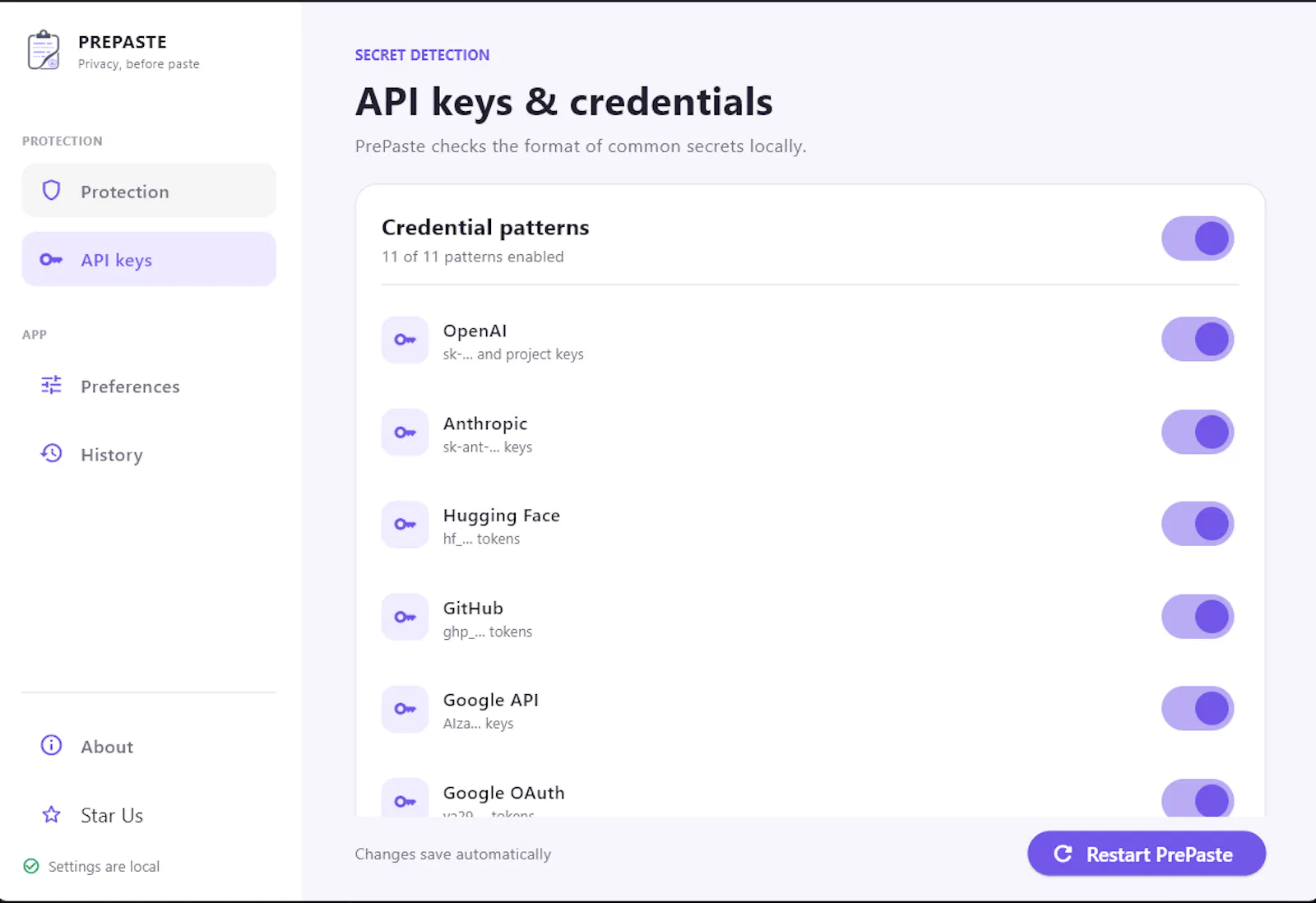This screenshot has height=903, width=1316.
Task: Open Preferences from the sidebar
Action: coord(149,386)
